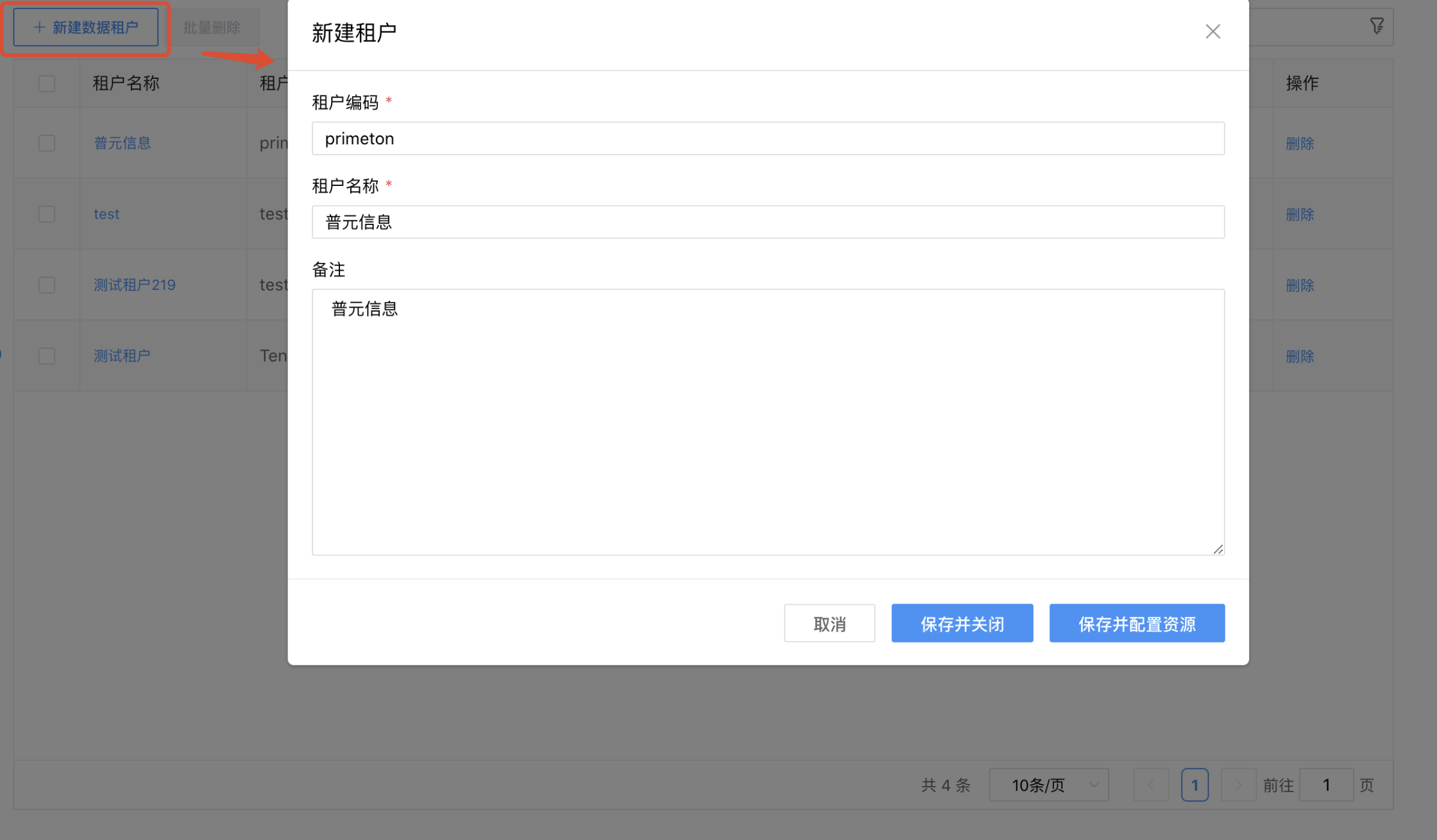Open the page size options near 共 4 条
The width and height of the screenshot is (1437, 840).
[1048, 784]
